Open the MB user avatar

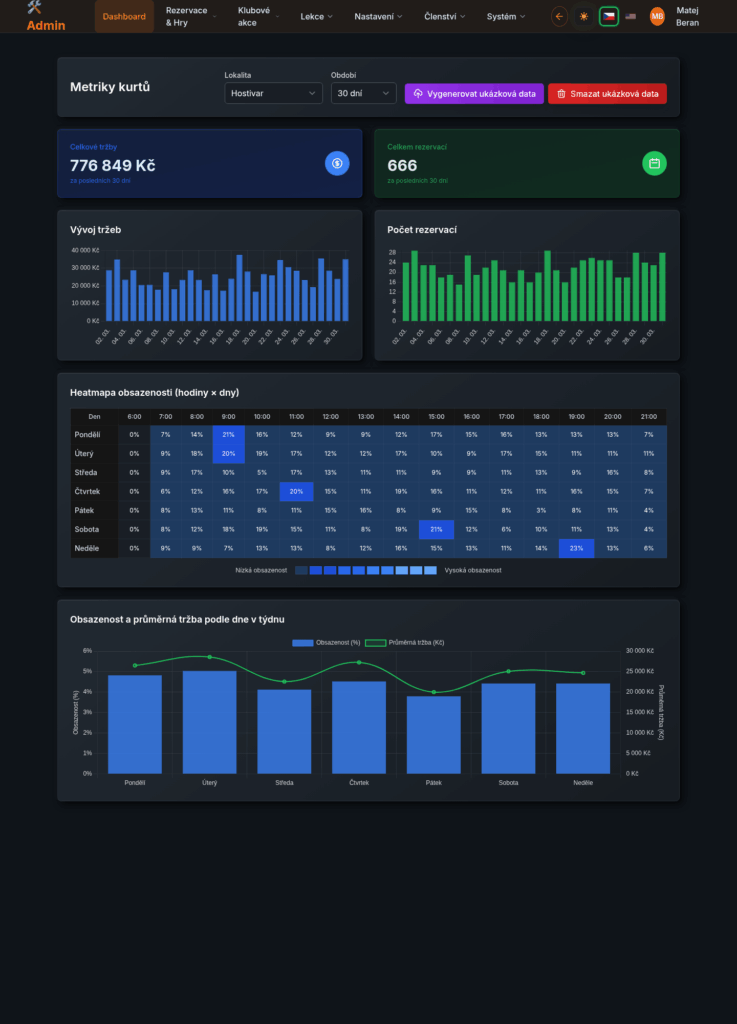click(657, 16)
